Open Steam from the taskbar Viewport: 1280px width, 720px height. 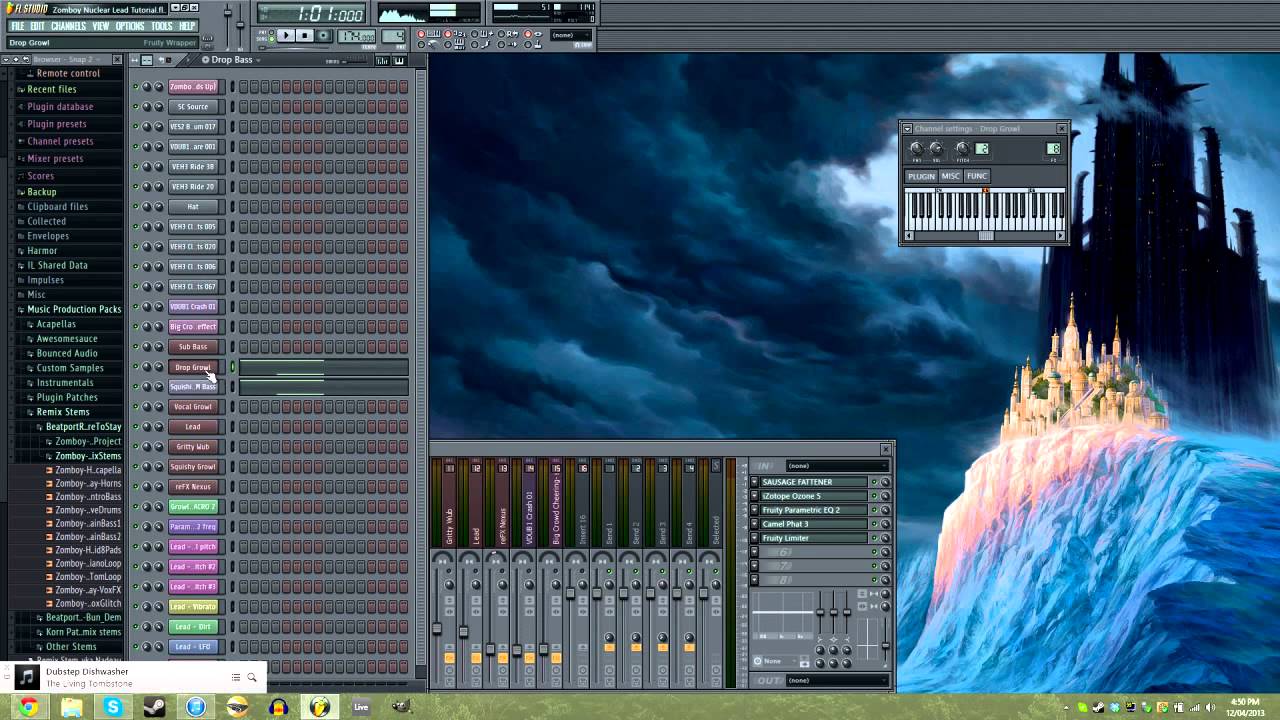pos(154,707)
